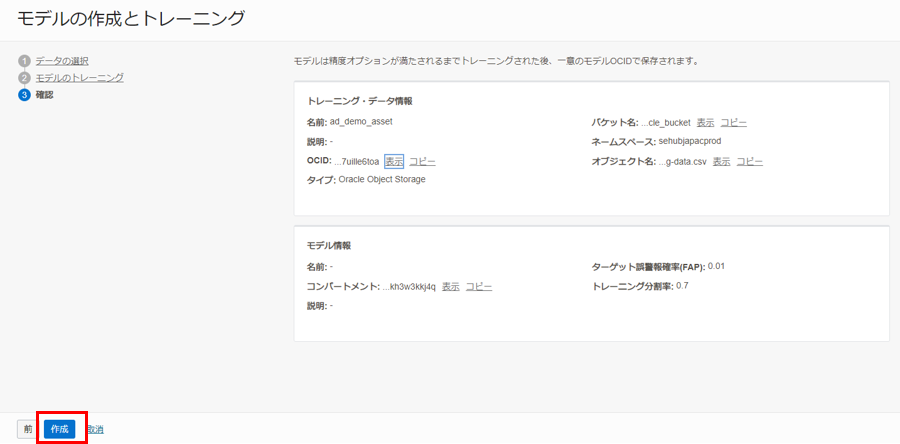This screenshot has height=444, width=900.
Task: Show the full OCID via 表示
Action: [x=394, y=161]
